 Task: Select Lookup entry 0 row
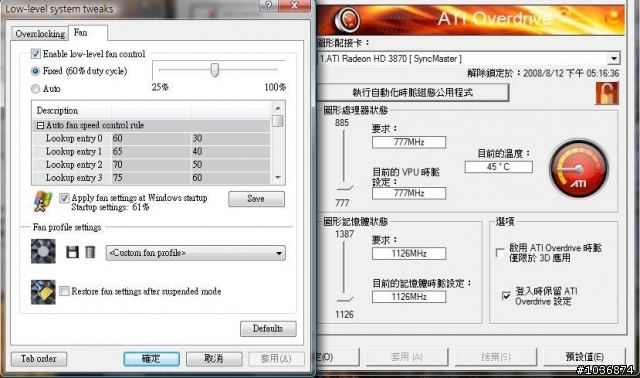[151, 138]
